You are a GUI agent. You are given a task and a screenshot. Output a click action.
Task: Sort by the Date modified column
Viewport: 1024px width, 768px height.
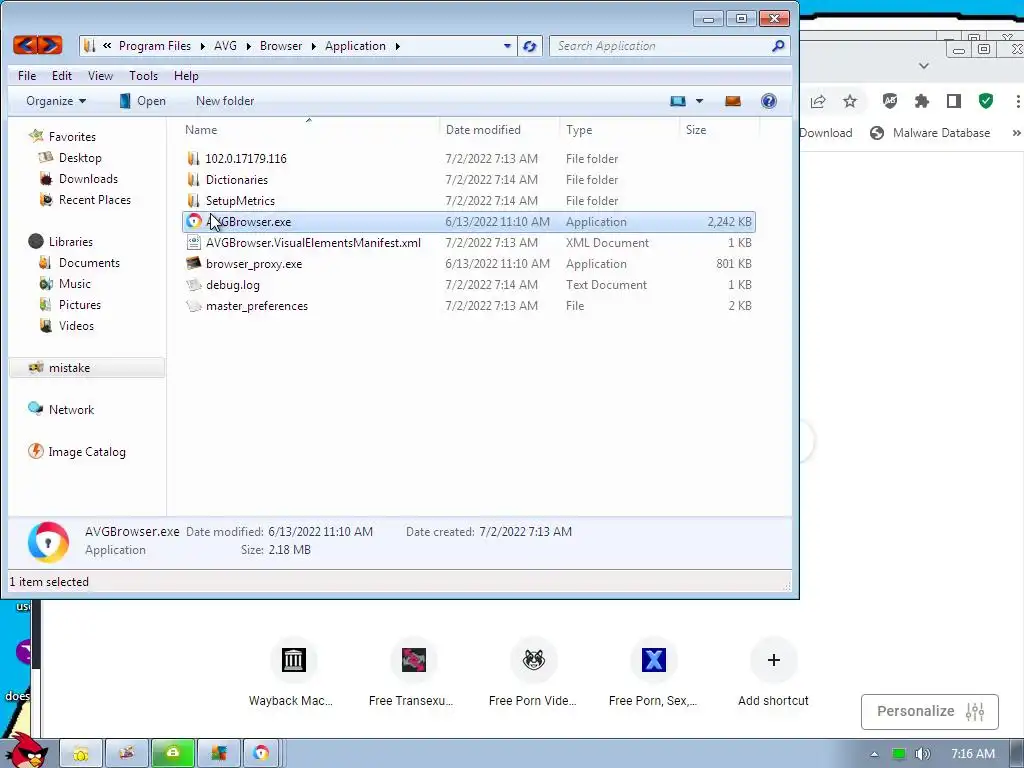coord(499,129)
